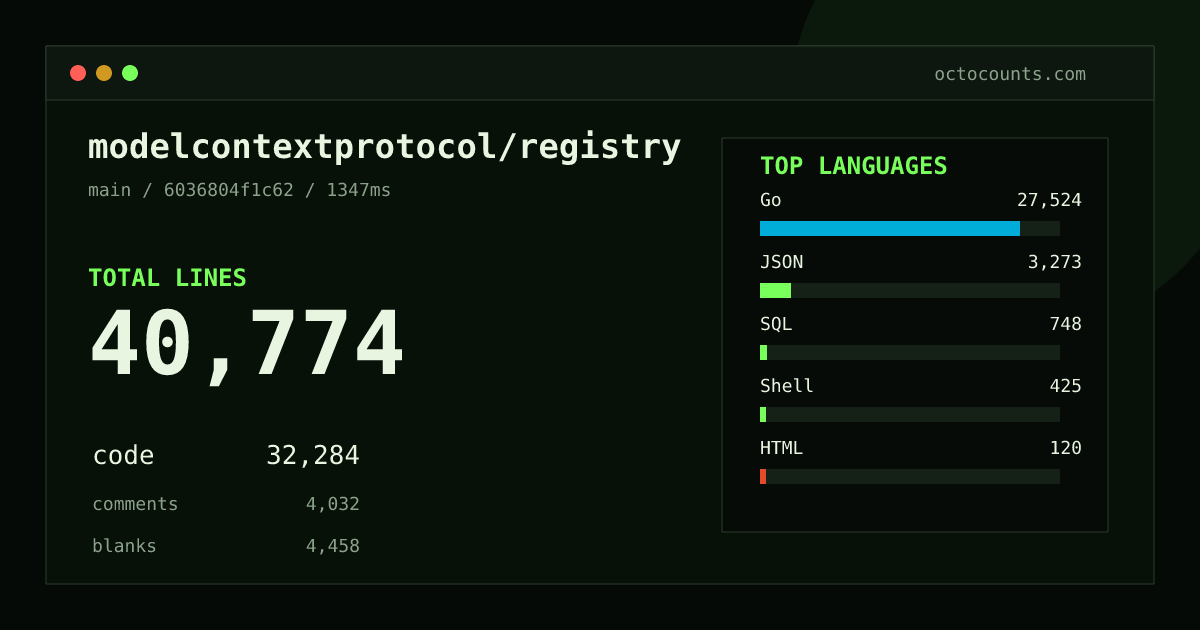1200x630 pixels.
Task: Click the code value 32,284
Action: pyautogui.click(x=313, y=456)
